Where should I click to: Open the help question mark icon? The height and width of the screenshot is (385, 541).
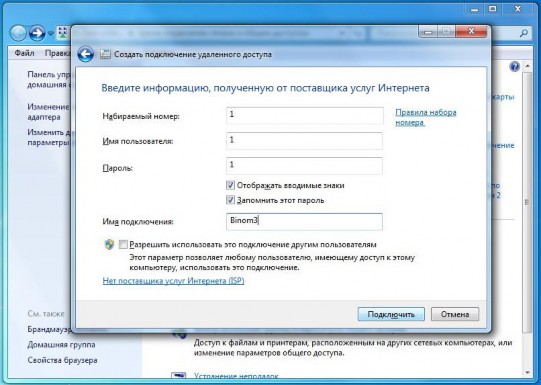(x=514, y=66)
